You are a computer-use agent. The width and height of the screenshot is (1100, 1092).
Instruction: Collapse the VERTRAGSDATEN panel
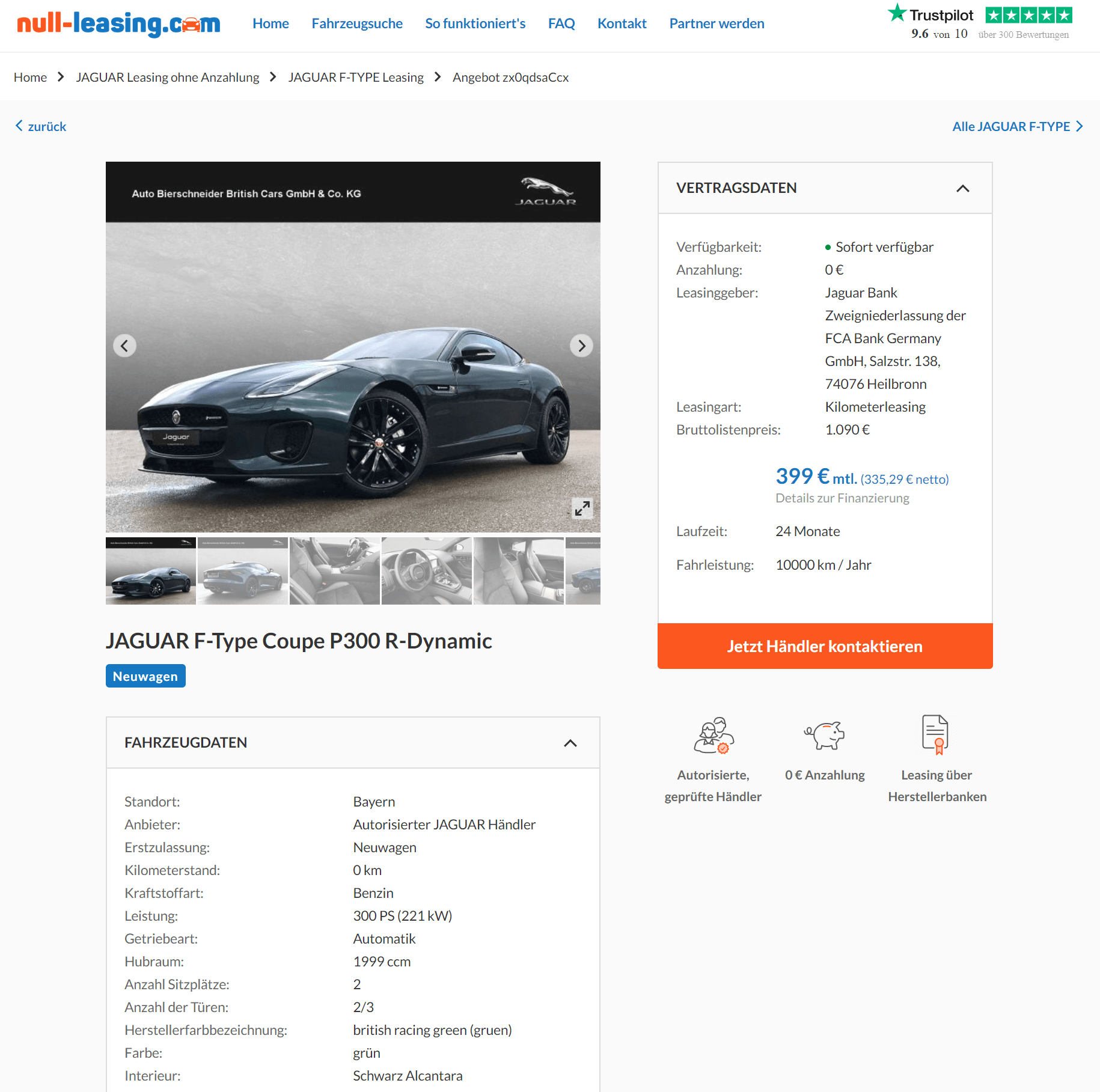point(963,188)
